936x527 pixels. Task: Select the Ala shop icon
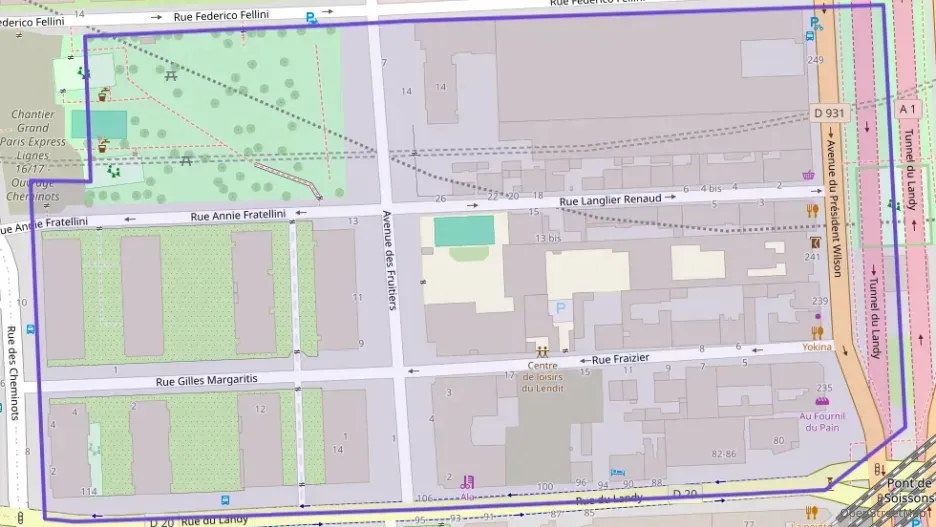[x=467, y=482]
